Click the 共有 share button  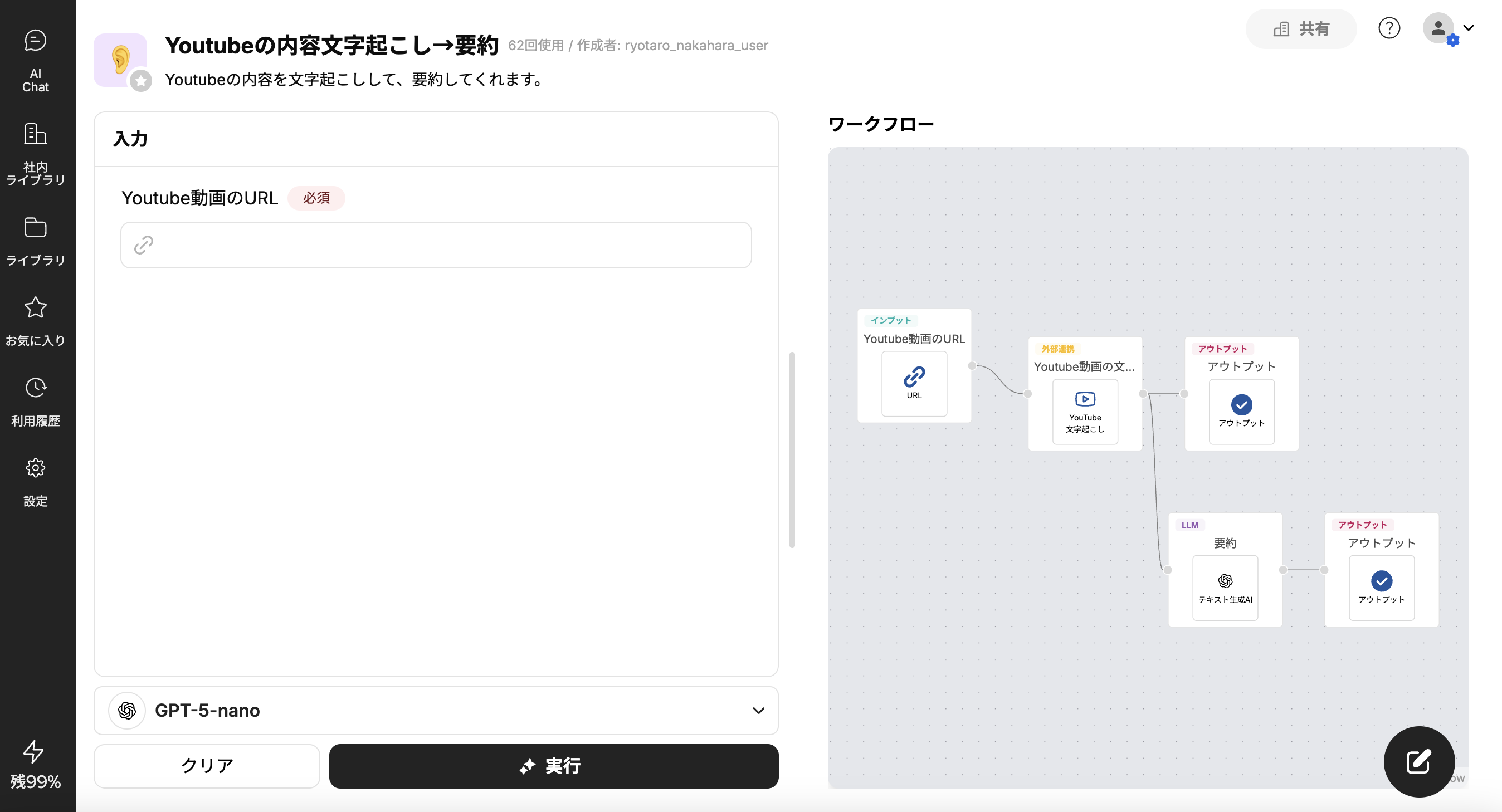click(x=1301, y=28)
